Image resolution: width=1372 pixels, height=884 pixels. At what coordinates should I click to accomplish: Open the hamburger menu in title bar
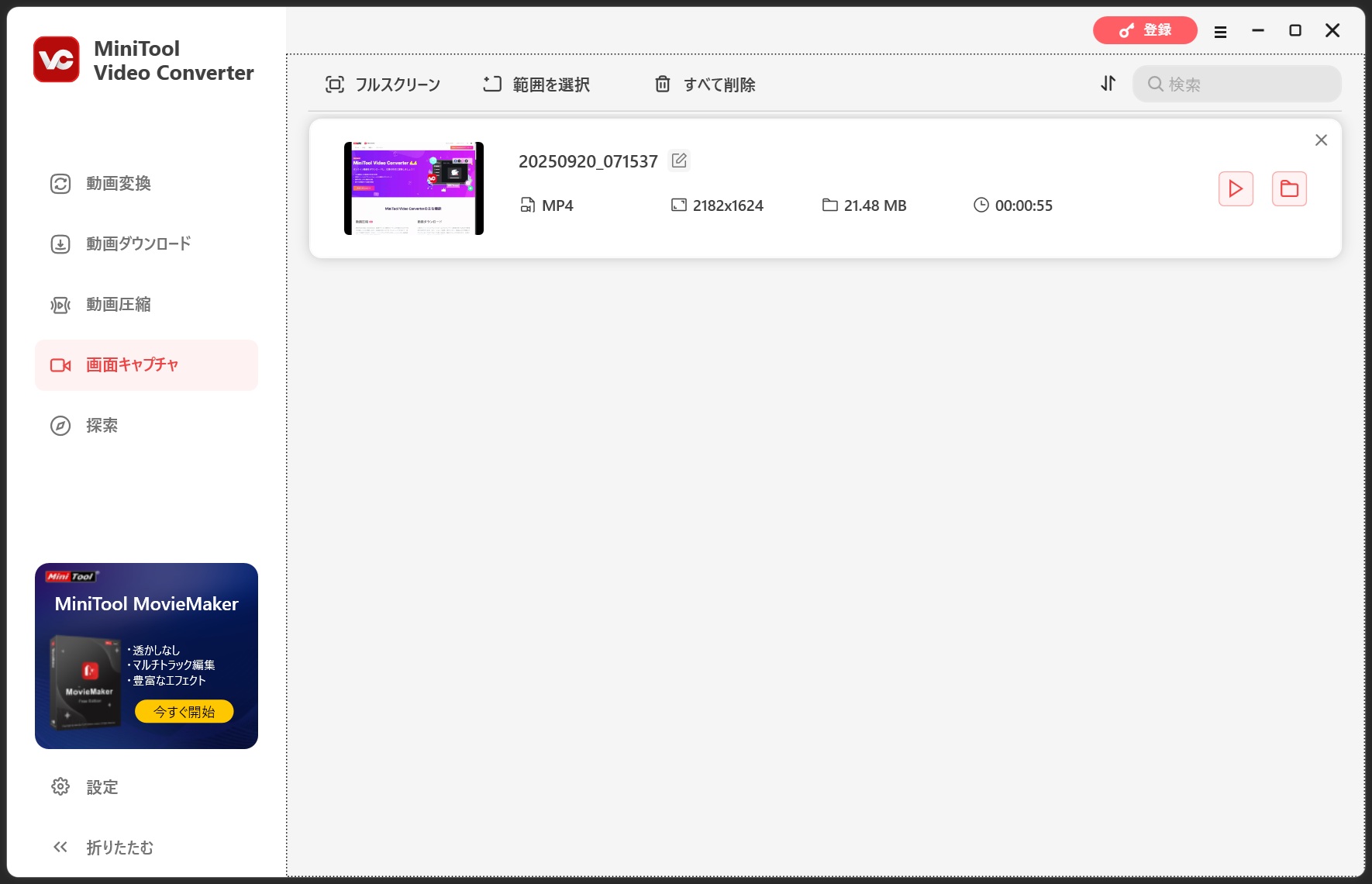point(1220,32)
